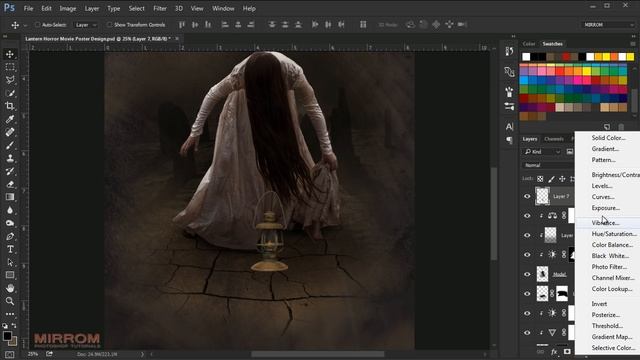Click the foreground color box
Image resolution: width=640 pixels, height=360 pixels.
click(7, 336)
